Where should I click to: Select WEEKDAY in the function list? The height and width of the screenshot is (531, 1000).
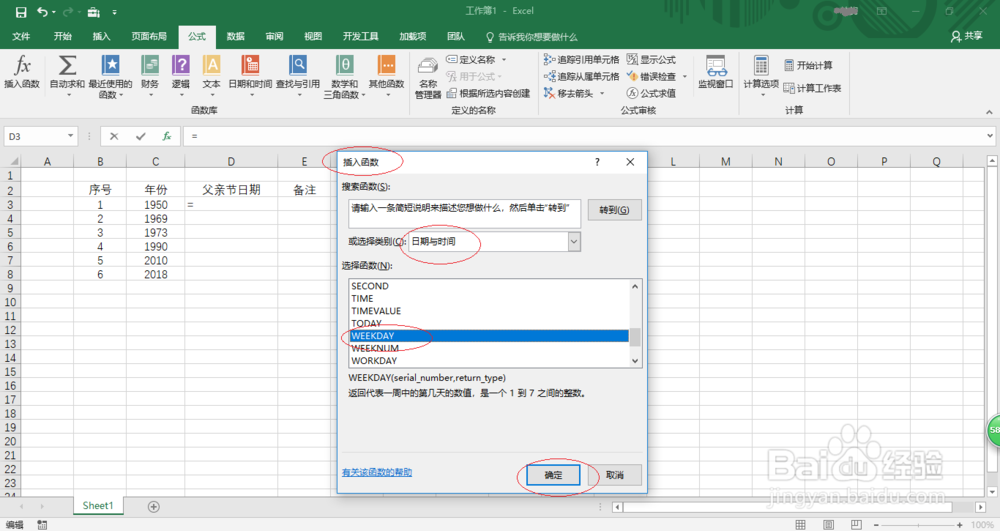point(489,336)
